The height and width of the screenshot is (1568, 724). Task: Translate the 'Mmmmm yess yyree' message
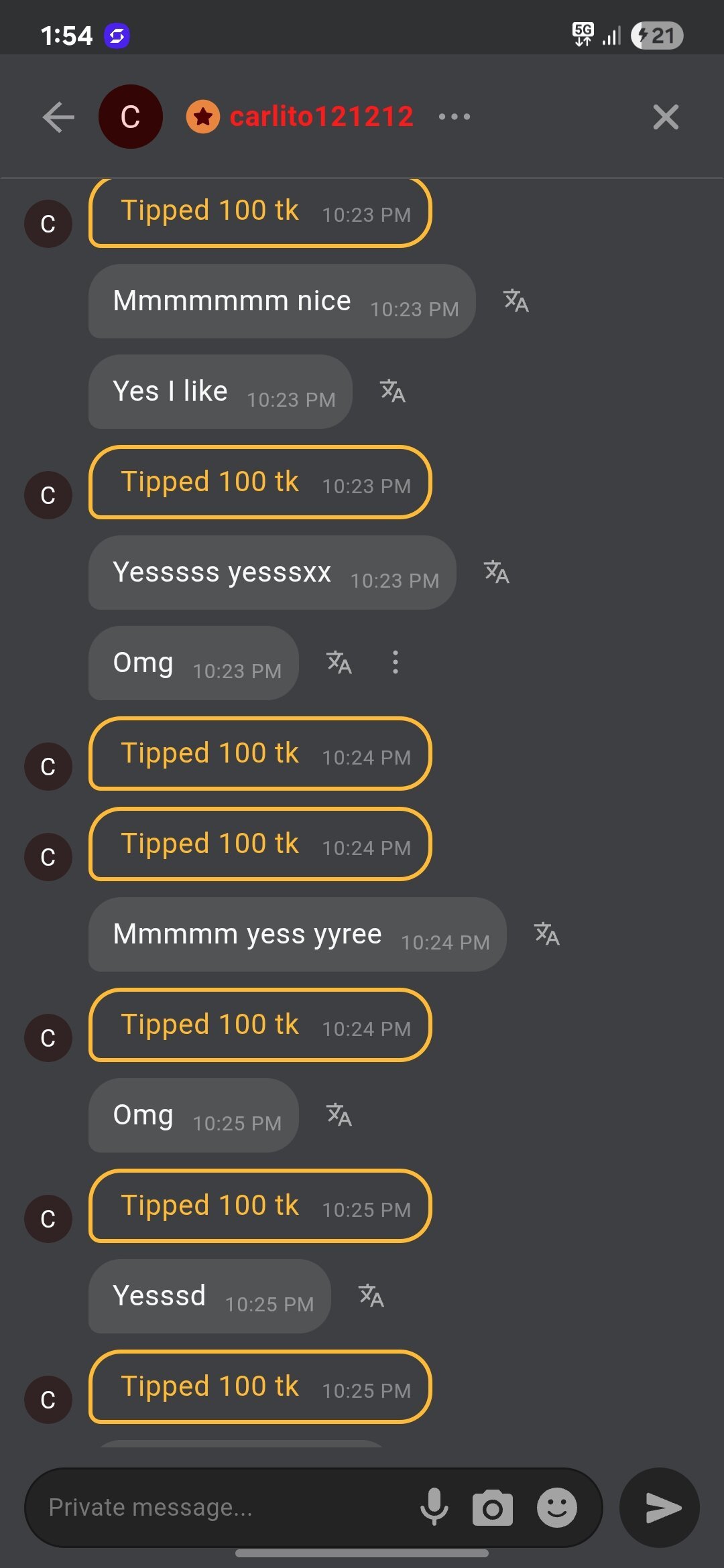(x=547, y=934)
